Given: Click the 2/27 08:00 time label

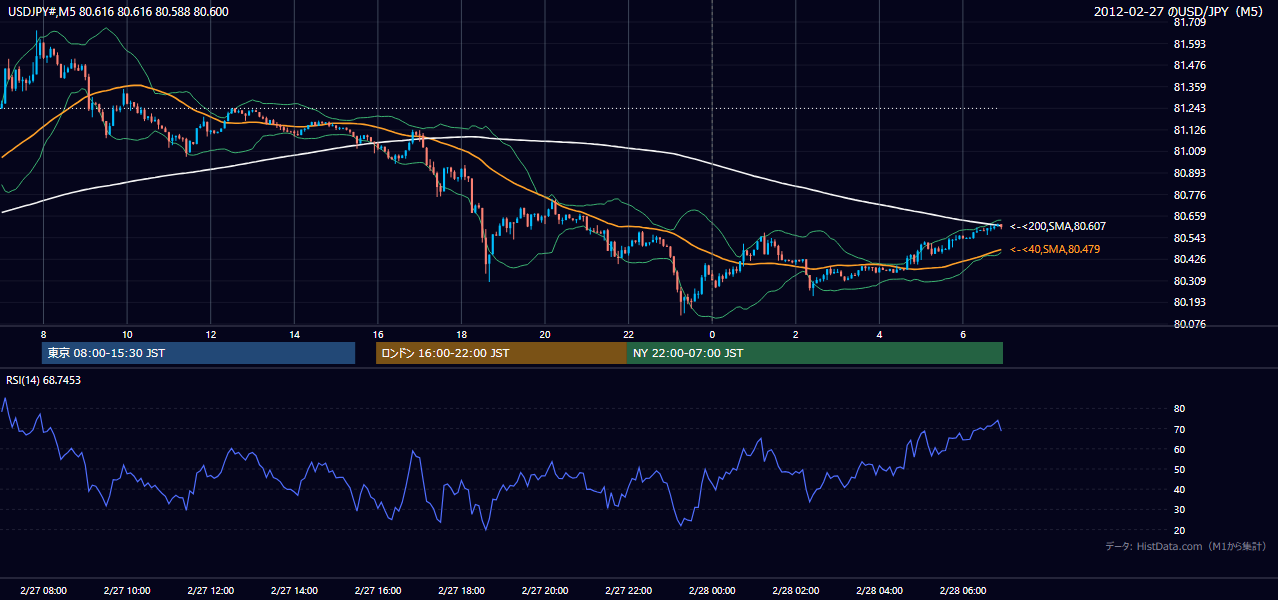Looking at the screenshot, I should [43, 591].
